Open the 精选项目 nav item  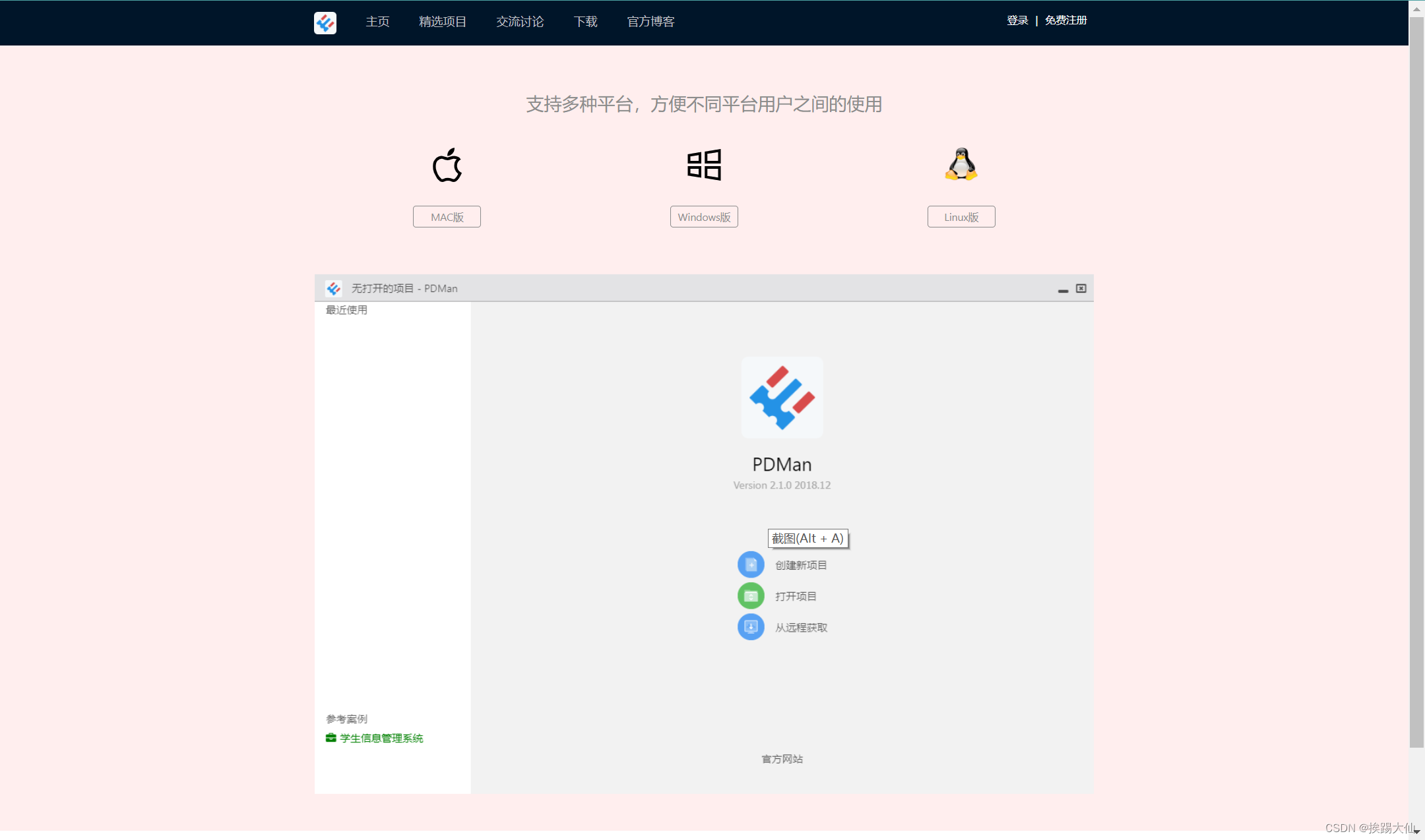click(443, 22)
